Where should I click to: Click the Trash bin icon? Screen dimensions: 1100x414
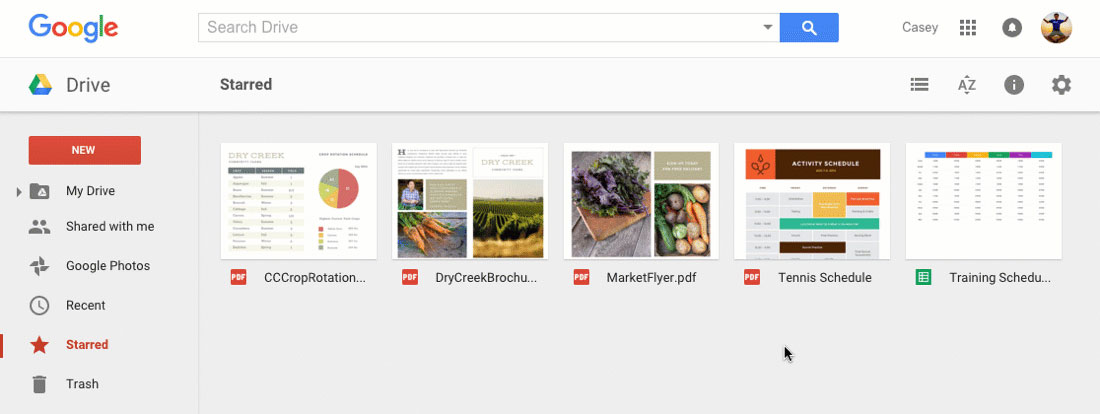pyautogui.click(x=39, y=384)
